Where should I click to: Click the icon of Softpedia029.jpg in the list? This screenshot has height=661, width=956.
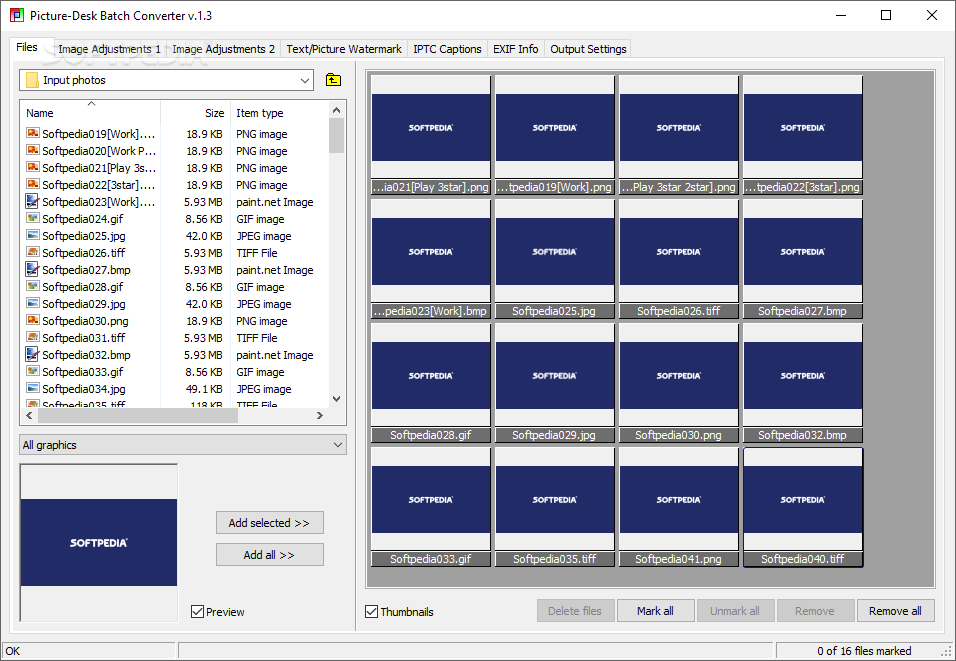(x=32, y=303)
